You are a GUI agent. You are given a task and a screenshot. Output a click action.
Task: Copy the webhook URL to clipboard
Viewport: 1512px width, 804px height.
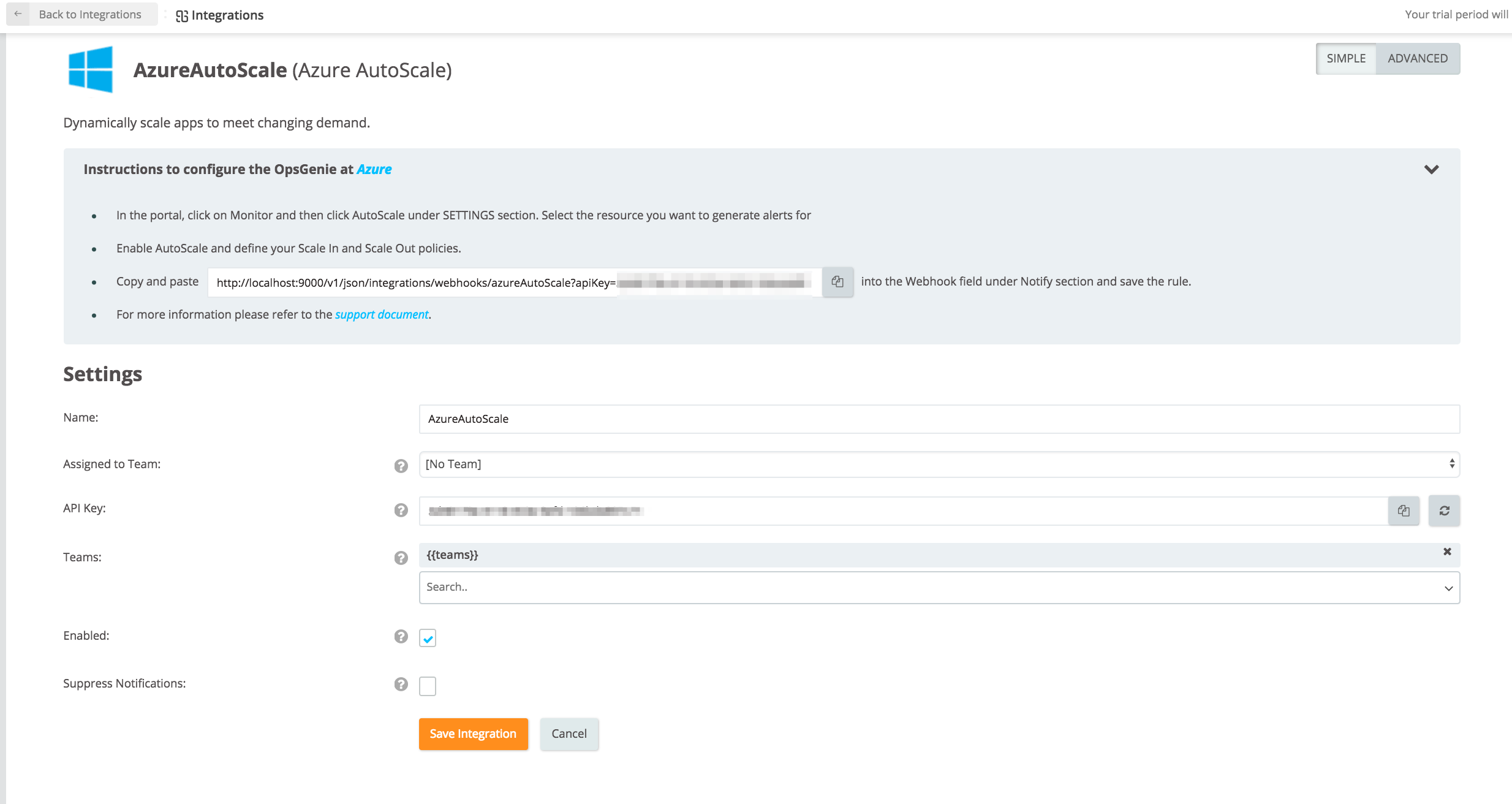click(x=837, y=282)
